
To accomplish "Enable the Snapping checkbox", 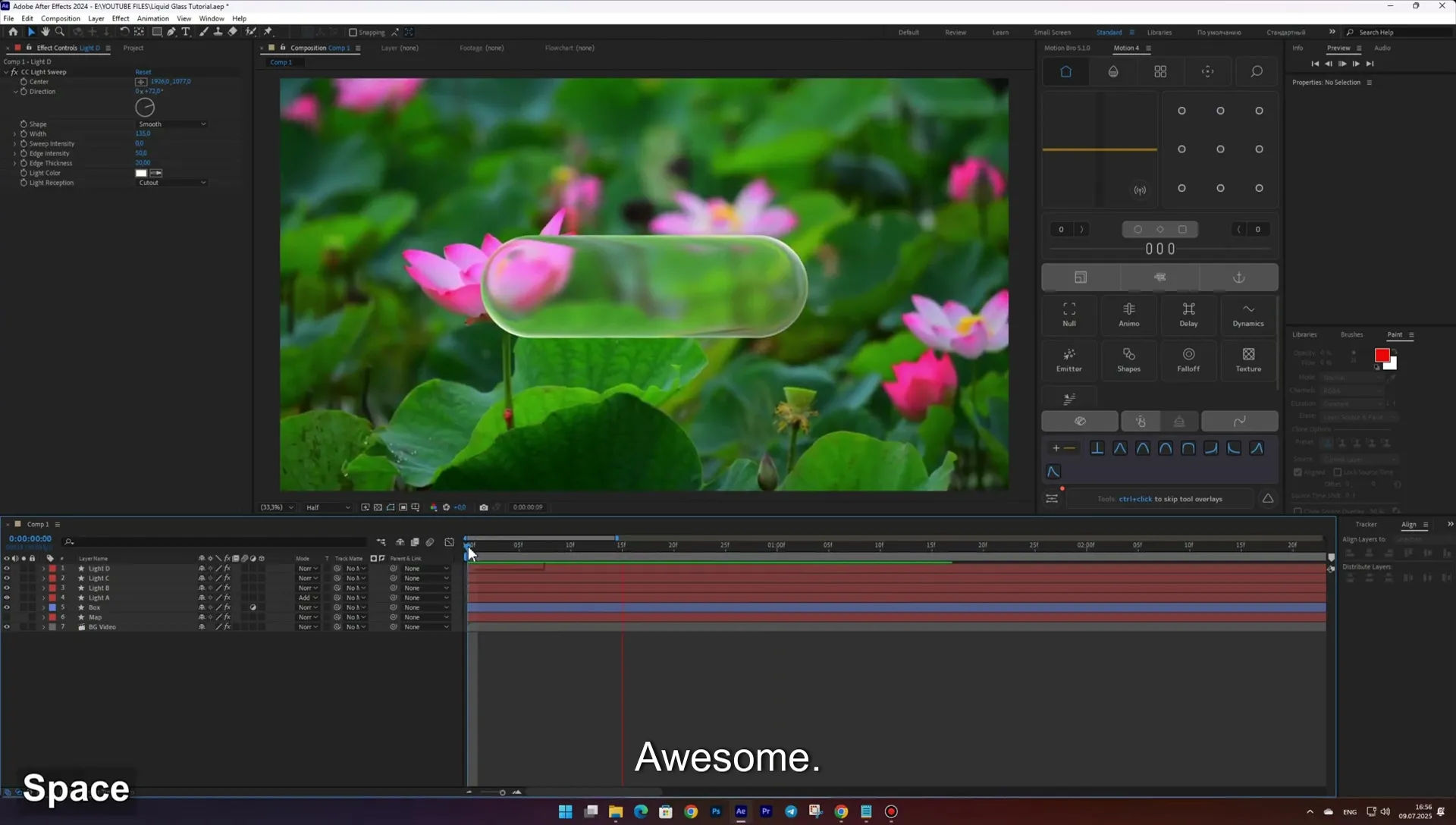I will [353, 33].
